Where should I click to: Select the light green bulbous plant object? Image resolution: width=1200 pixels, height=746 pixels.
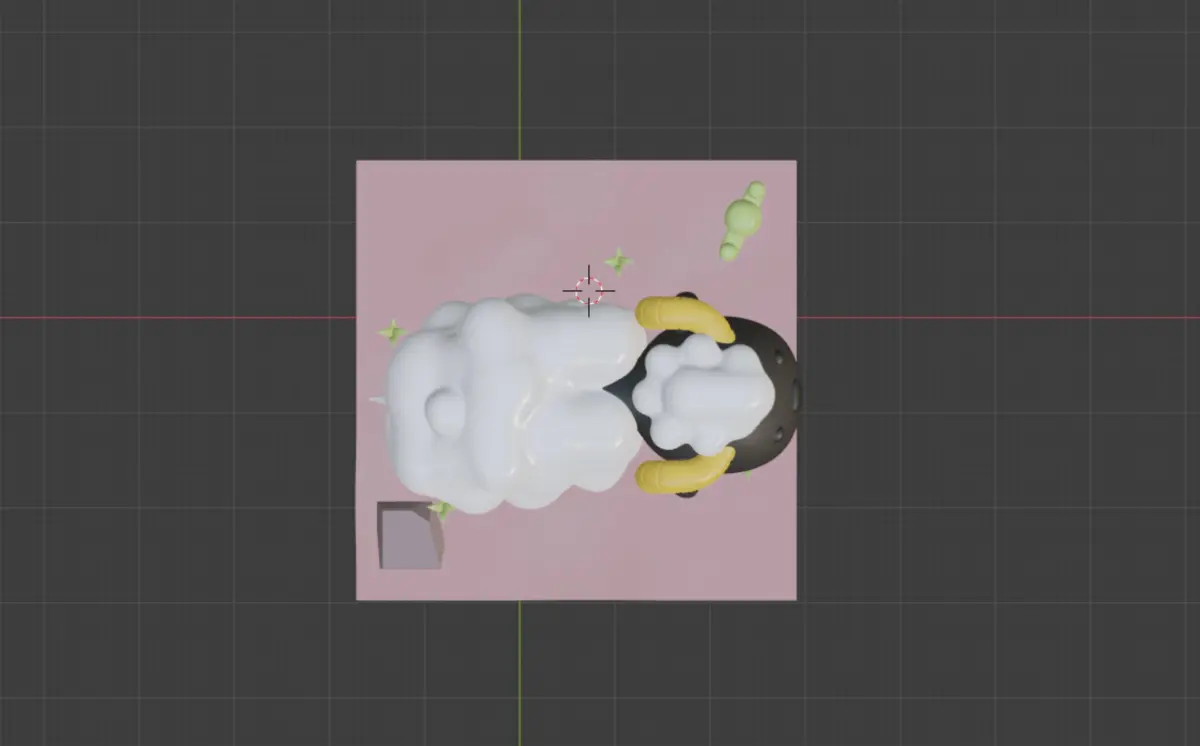[x=743, y=221]
